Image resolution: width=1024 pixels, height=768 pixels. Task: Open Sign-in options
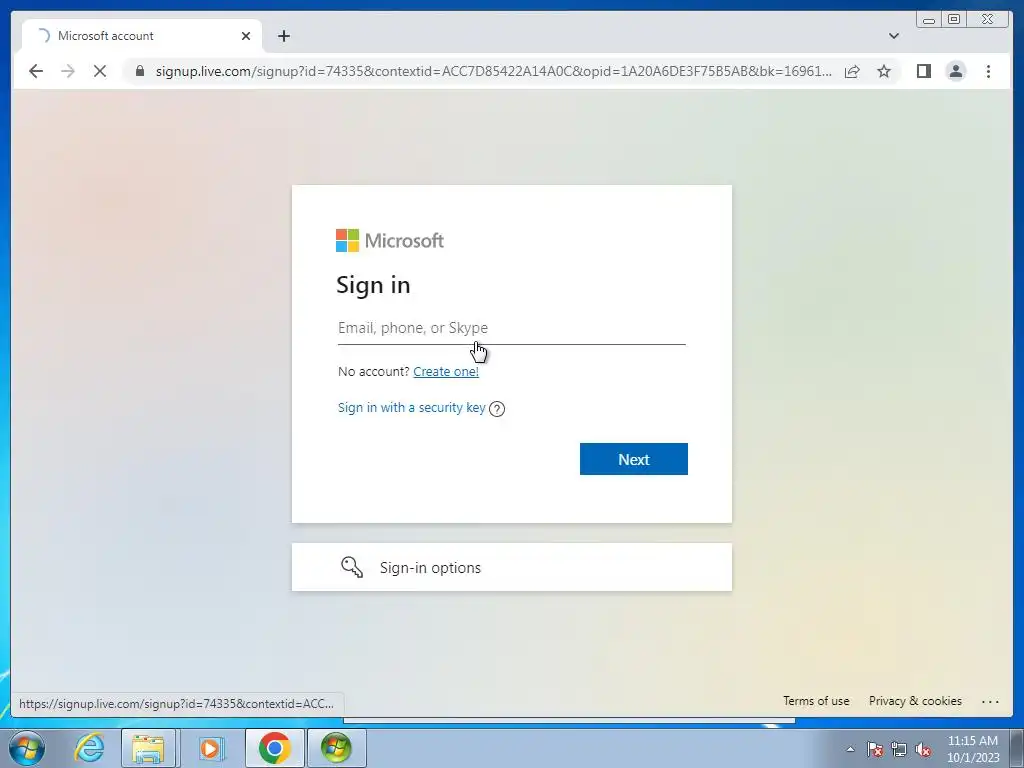tap(511, 567)
